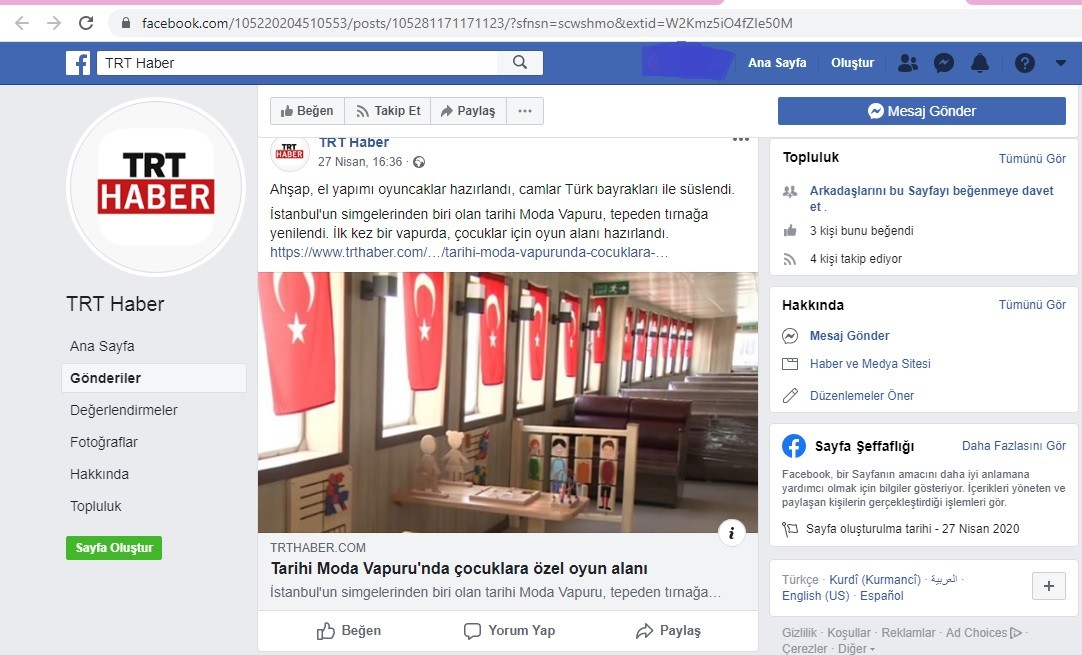Open Ana Sayfa in top bar
The image size is (1082, 655).
coord(777,63)
